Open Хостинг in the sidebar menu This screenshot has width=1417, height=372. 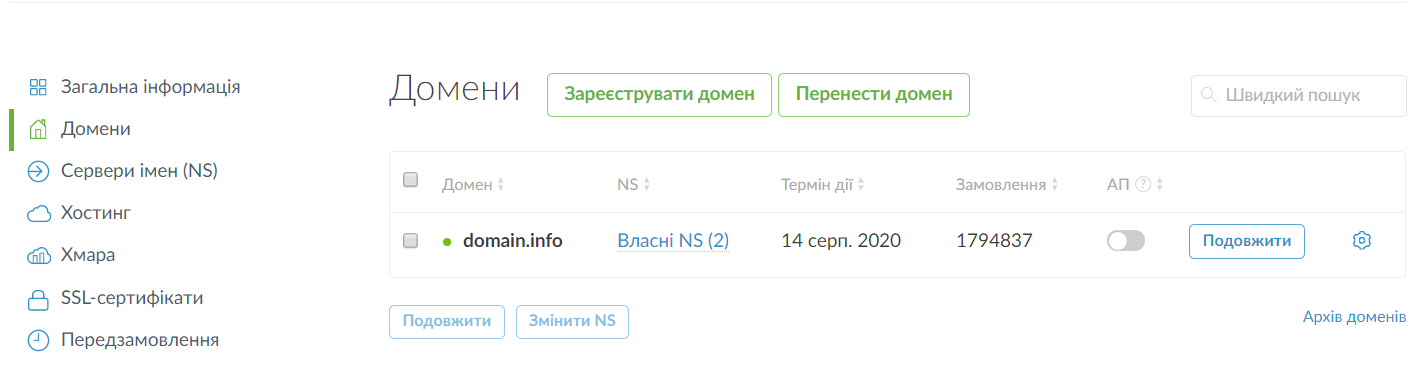pos(96,214)
